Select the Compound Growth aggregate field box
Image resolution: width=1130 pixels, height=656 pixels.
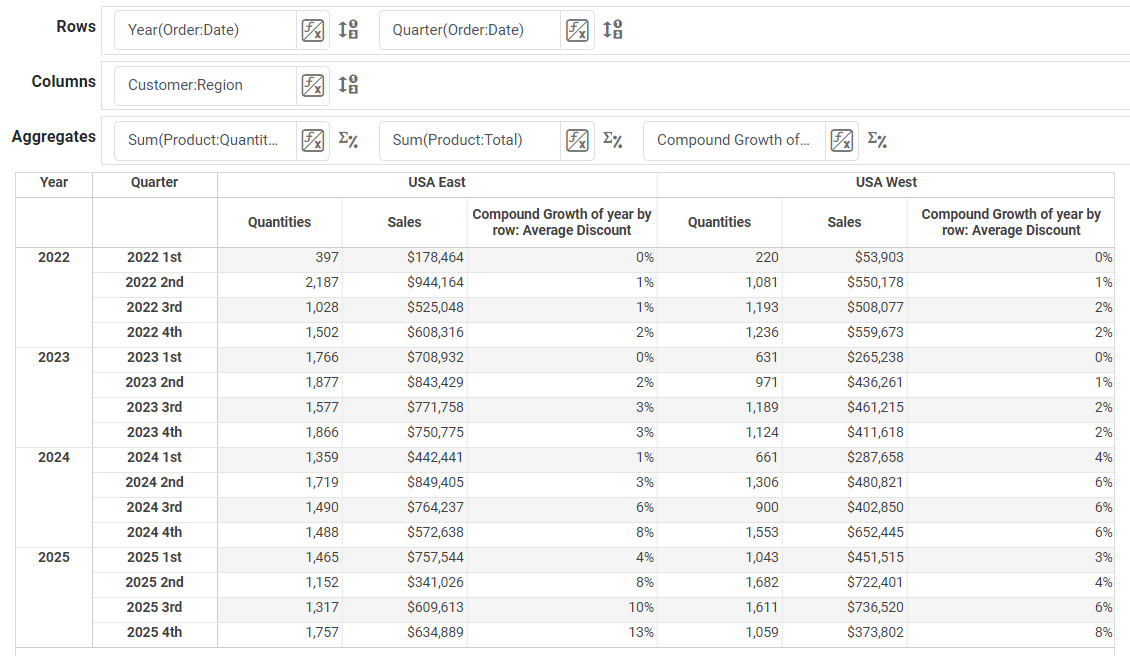click(735, 140)
